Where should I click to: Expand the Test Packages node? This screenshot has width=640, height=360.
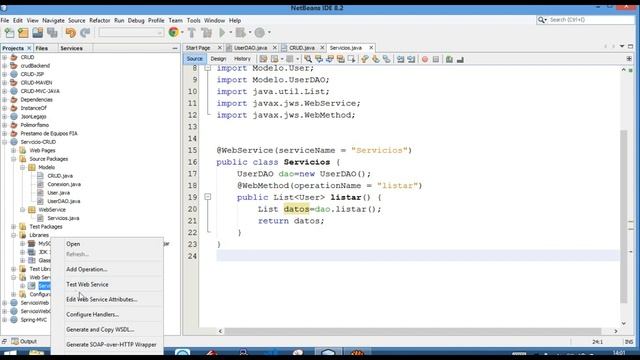pos(13,227)
